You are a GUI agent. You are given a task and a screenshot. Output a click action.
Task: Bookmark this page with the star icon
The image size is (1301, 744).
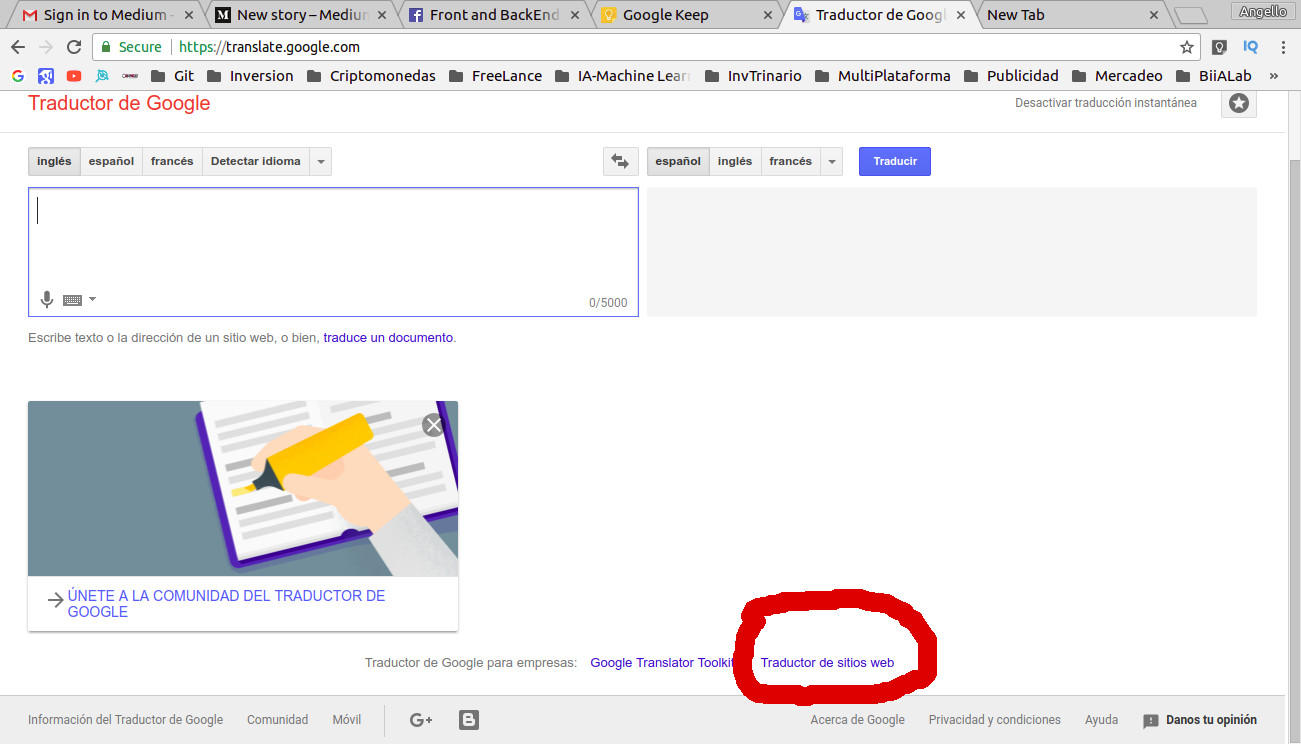pyautogui.click(x=1187, y=47)
